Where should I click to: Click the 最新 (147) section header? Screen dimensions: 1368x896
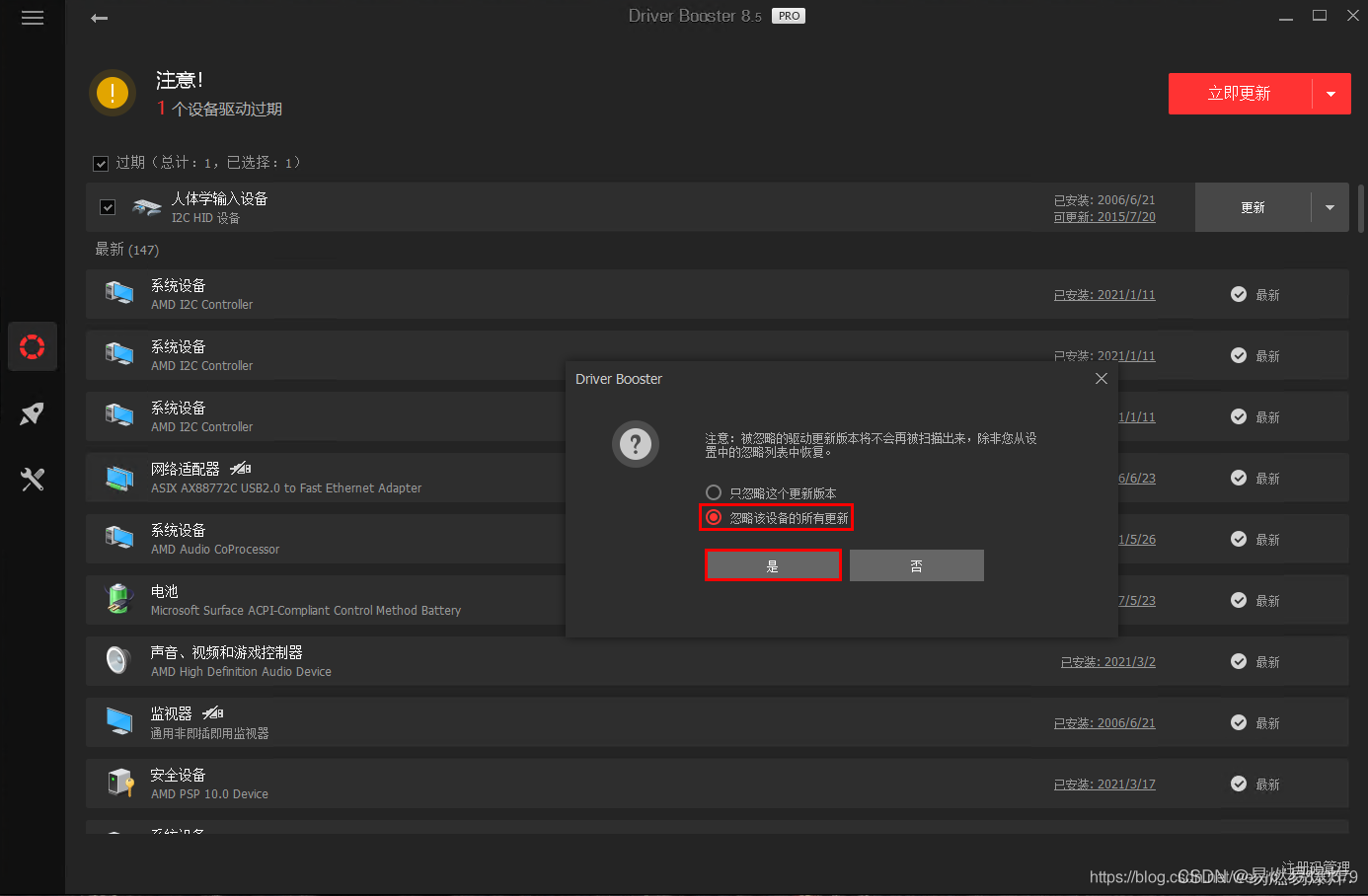pos(126,250)
